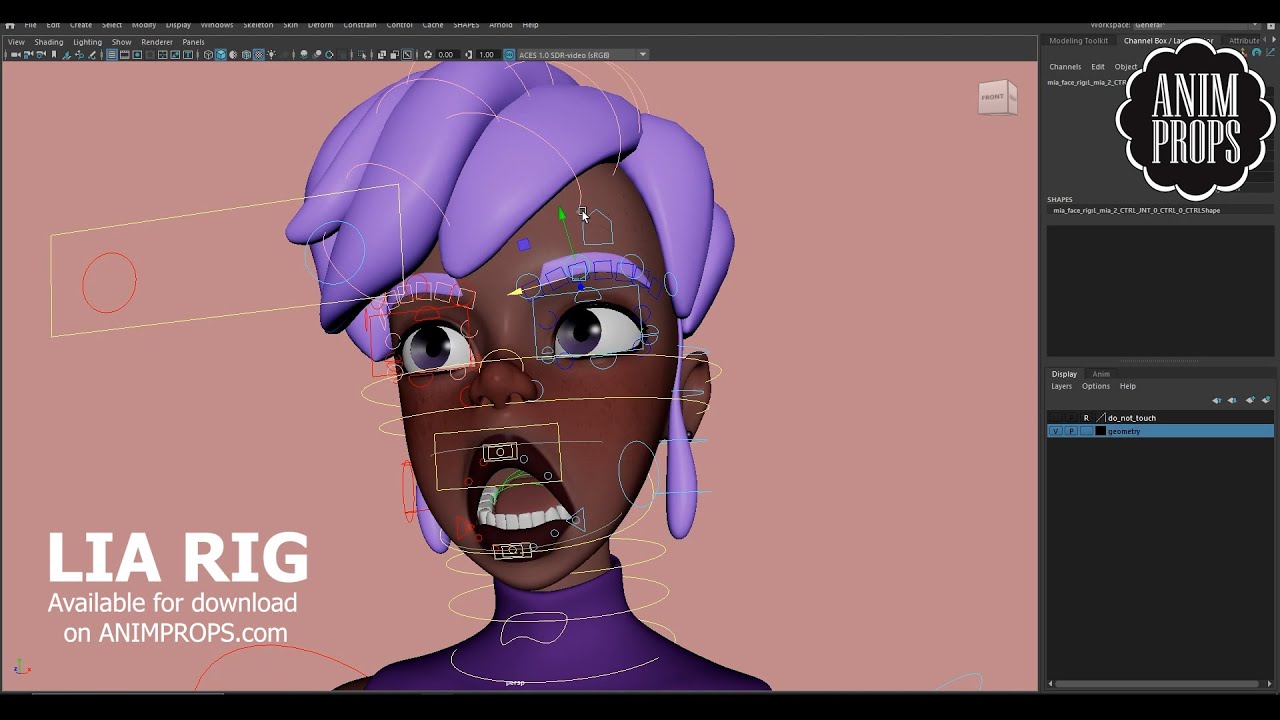Open the Channels menu in Channel Box
The image size is (1280, 720).
pyautogui.click(x=1065, y=67)
